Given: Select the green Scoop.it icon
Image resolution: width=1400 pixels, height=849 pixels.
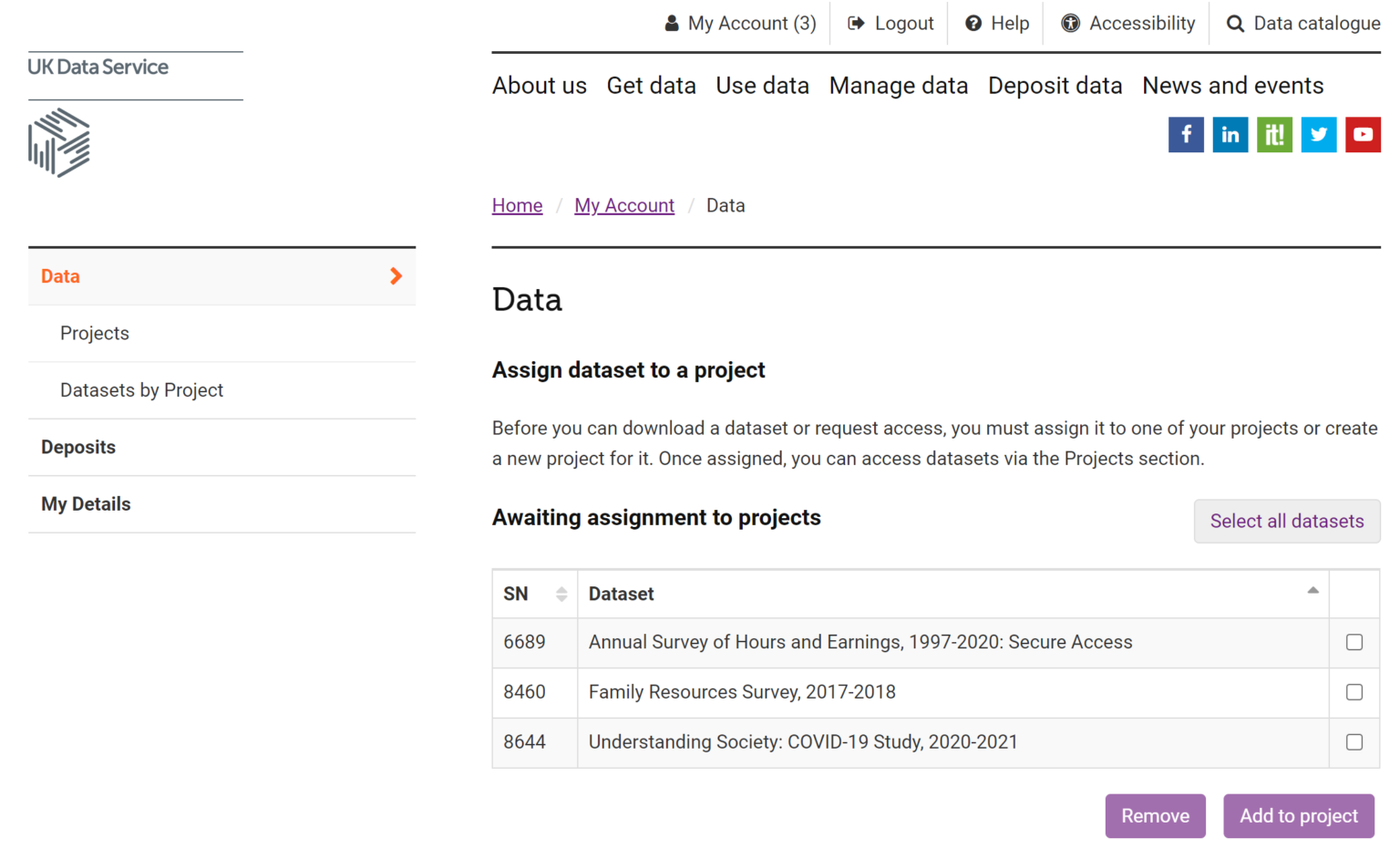Looking at the screenshot, I should (1274, 134).
